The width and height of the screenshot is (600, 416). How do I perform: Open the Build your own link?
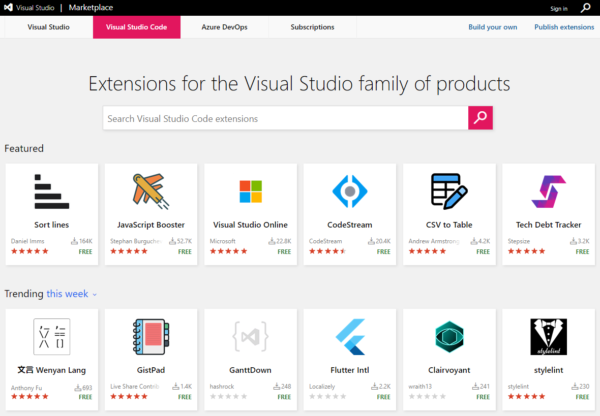pos(492,27)
